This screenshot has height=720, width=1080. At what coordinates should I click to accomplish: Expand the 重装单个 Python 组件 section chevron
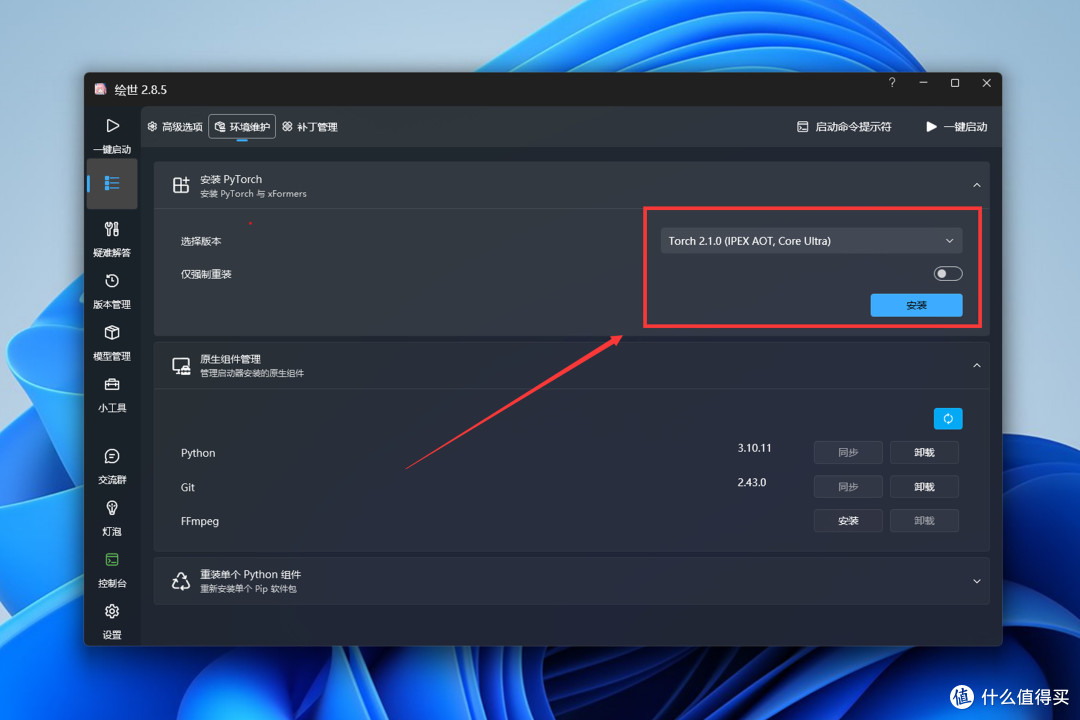coord(977,582)
